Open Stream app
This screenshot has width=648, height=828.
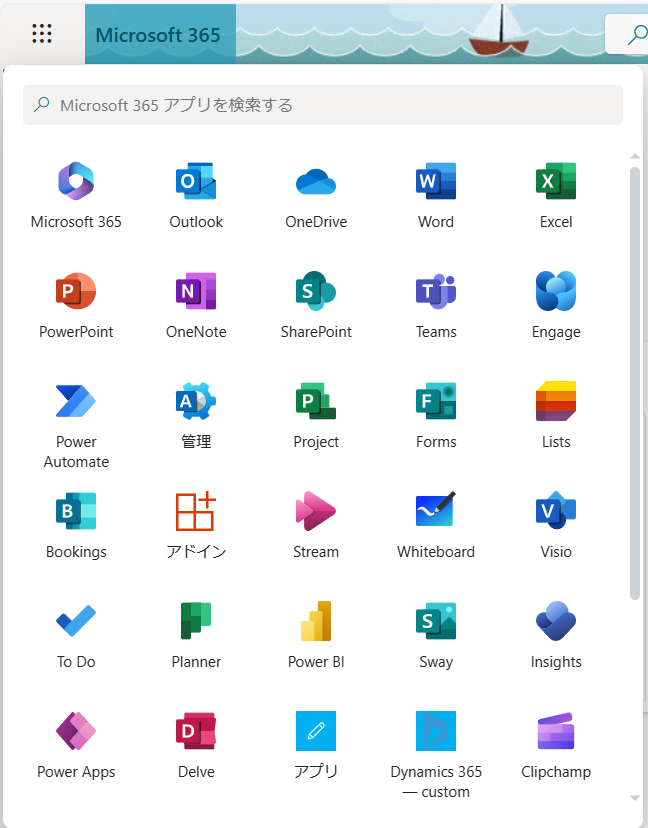pos(316,511)
